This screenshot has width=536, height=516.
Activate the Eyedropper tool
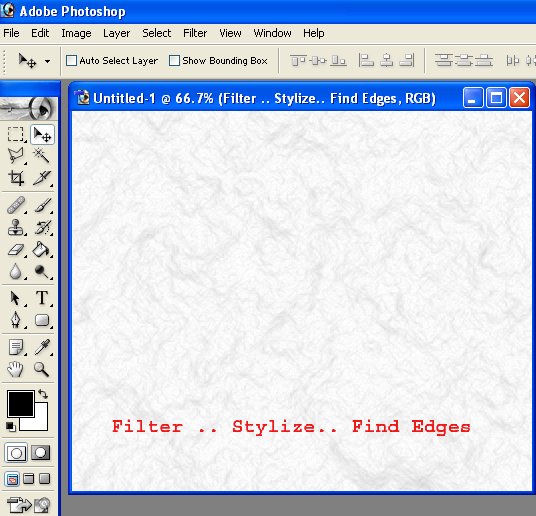42,347
